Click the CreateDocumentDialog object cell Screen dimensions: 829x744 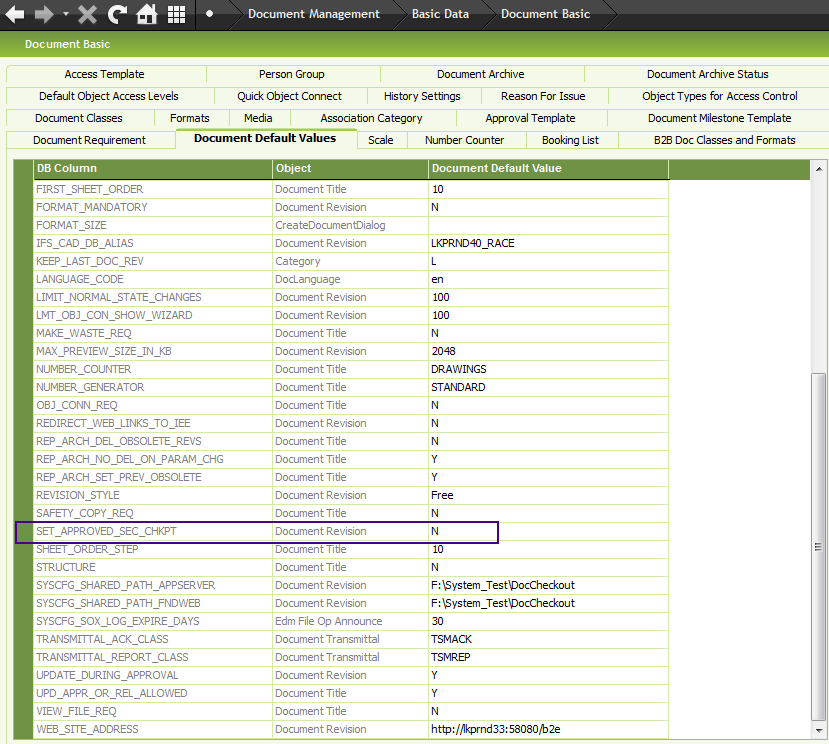pyautogui.click(x=350, y=225)
